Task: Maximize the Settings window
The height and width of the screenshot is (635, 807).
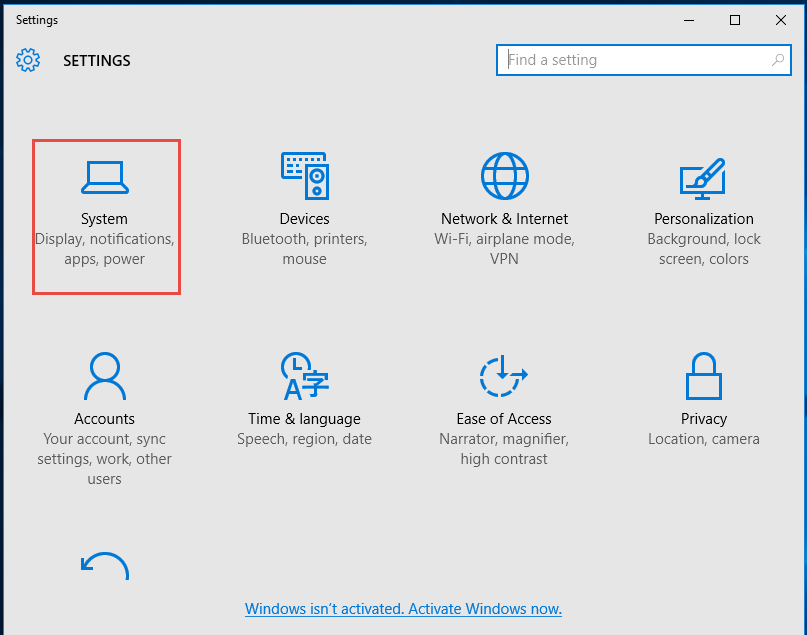Action: 735,20
